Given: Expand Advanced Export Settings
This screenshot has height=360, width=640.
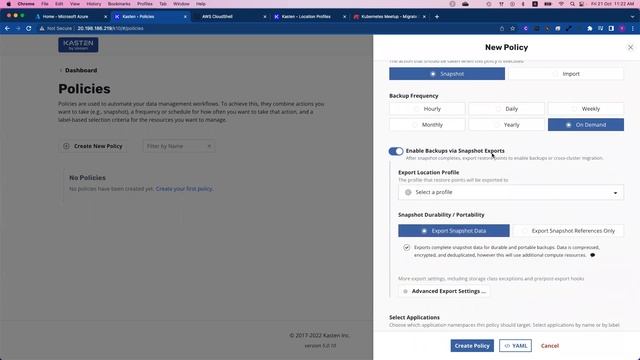Looking at the screenshot, I should pos(444,291).
